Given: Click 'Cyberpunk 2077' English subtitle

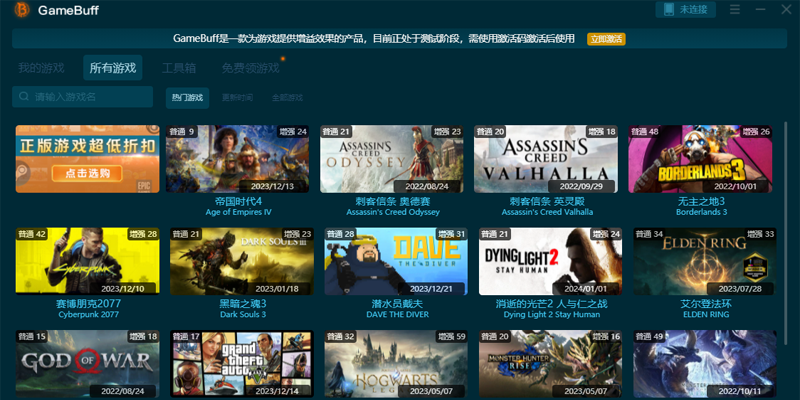Looking at the screenshot, I should click(x=88, y=314).
